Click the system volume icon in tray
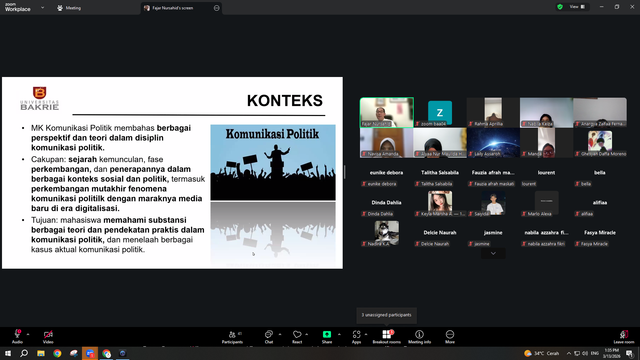The height and width of the screenshot is (360, 640). (585, 353)
